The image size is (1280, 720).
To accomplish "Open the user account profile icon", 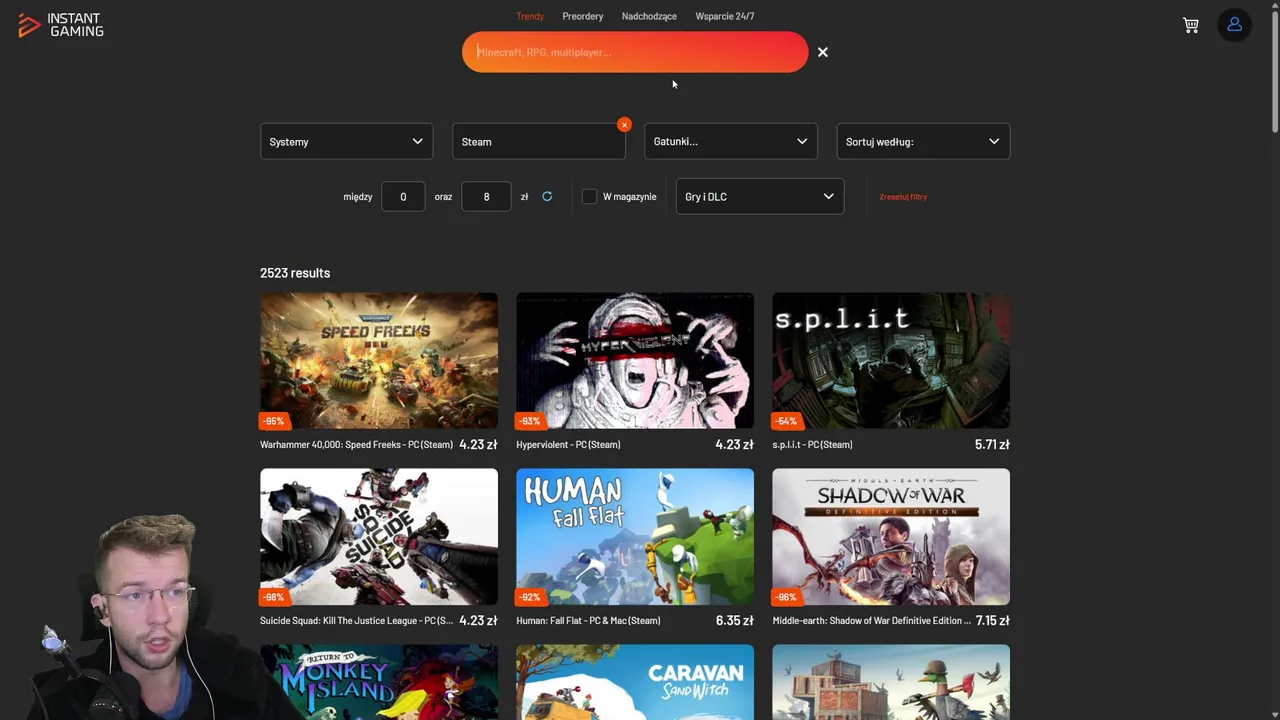I will (x=1234, y=25).
